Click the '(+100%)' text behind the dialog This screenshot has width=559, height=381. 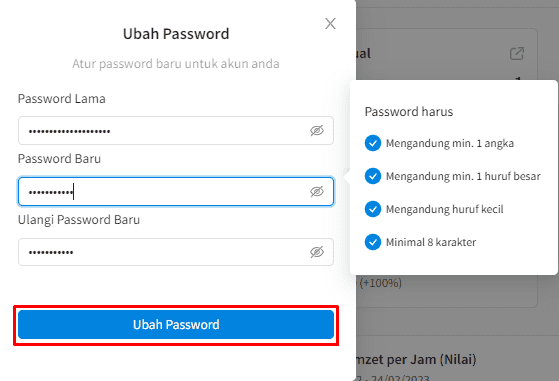(x=380, y=283)
